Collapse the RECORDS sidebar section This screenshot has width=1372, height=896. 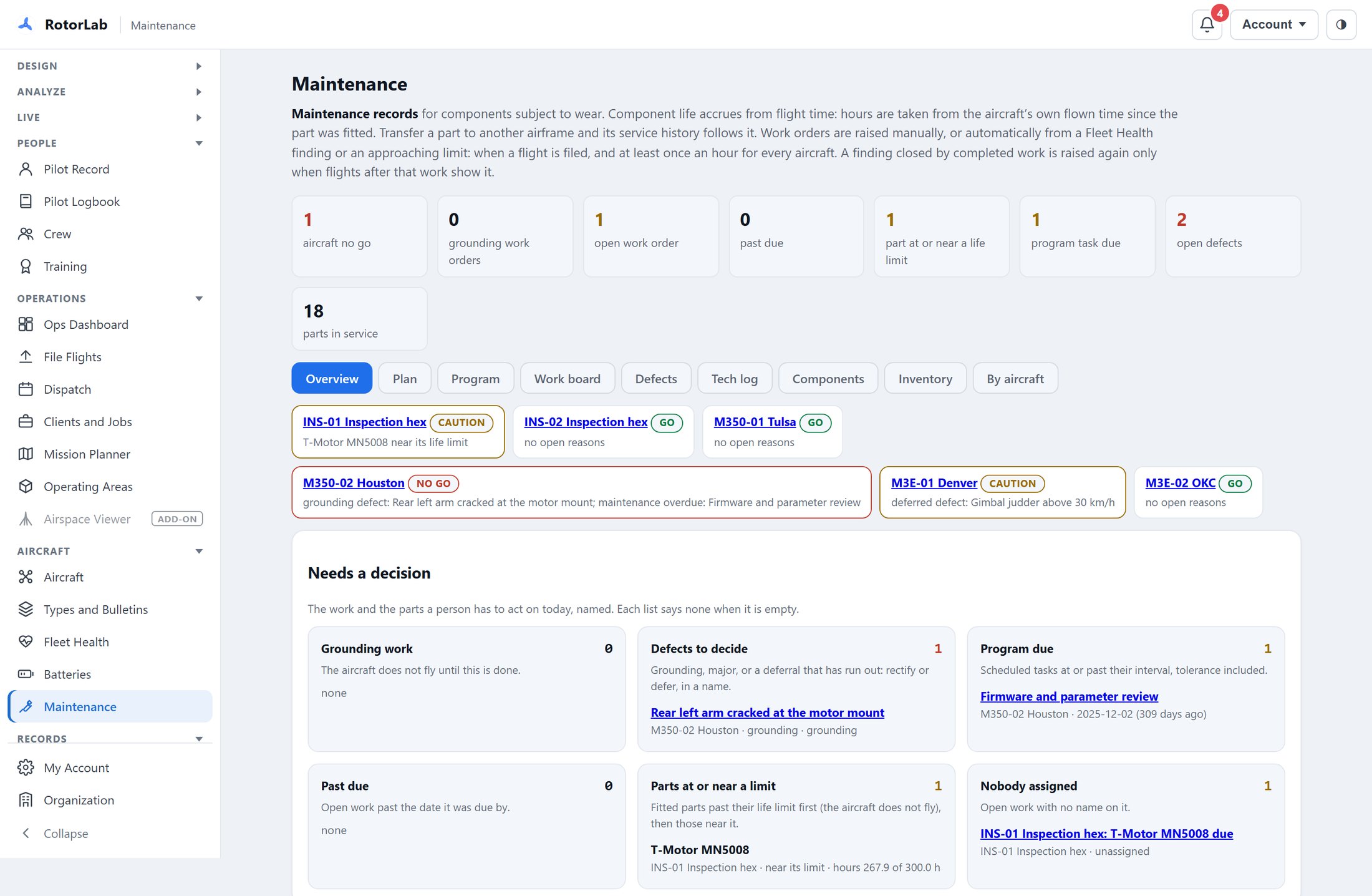pos(198,739)
